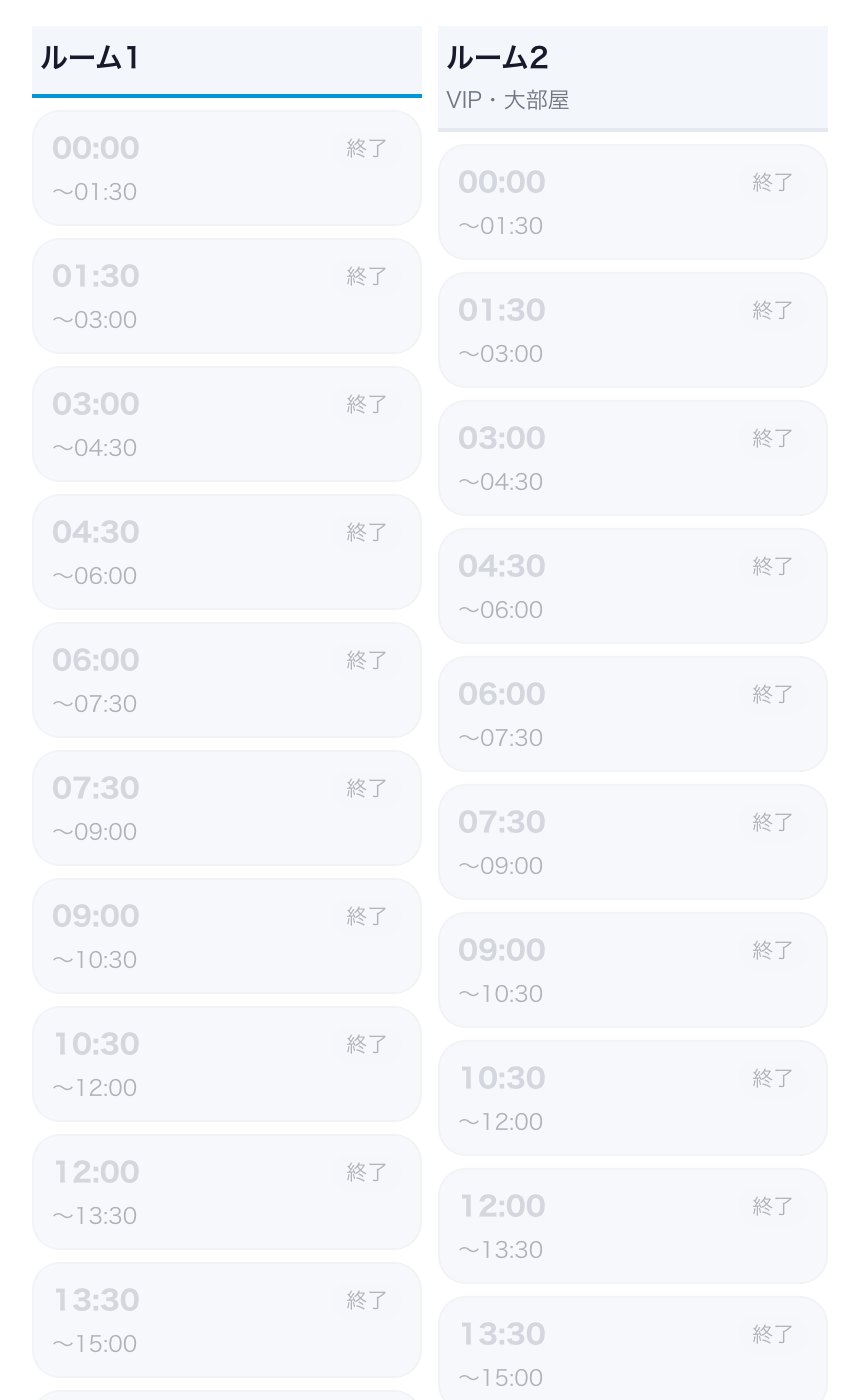Open ルーム2 slot 09:00〜10:30

(x=633, y=970)
